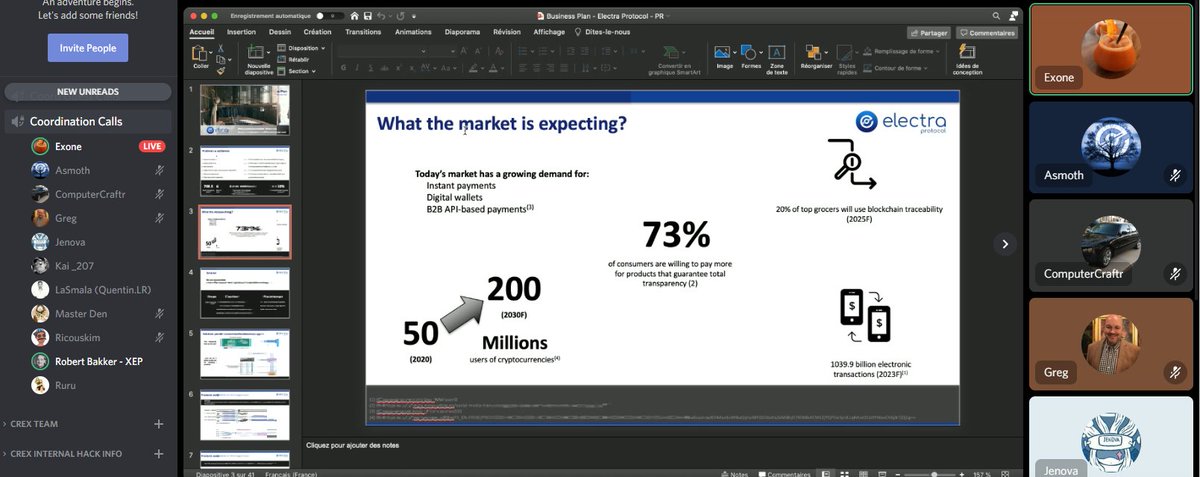The height and width of the screenshot is (477, 1200).
Task: Click the Coller paste icon in PowerPoint
Action: tap(201, 52)
